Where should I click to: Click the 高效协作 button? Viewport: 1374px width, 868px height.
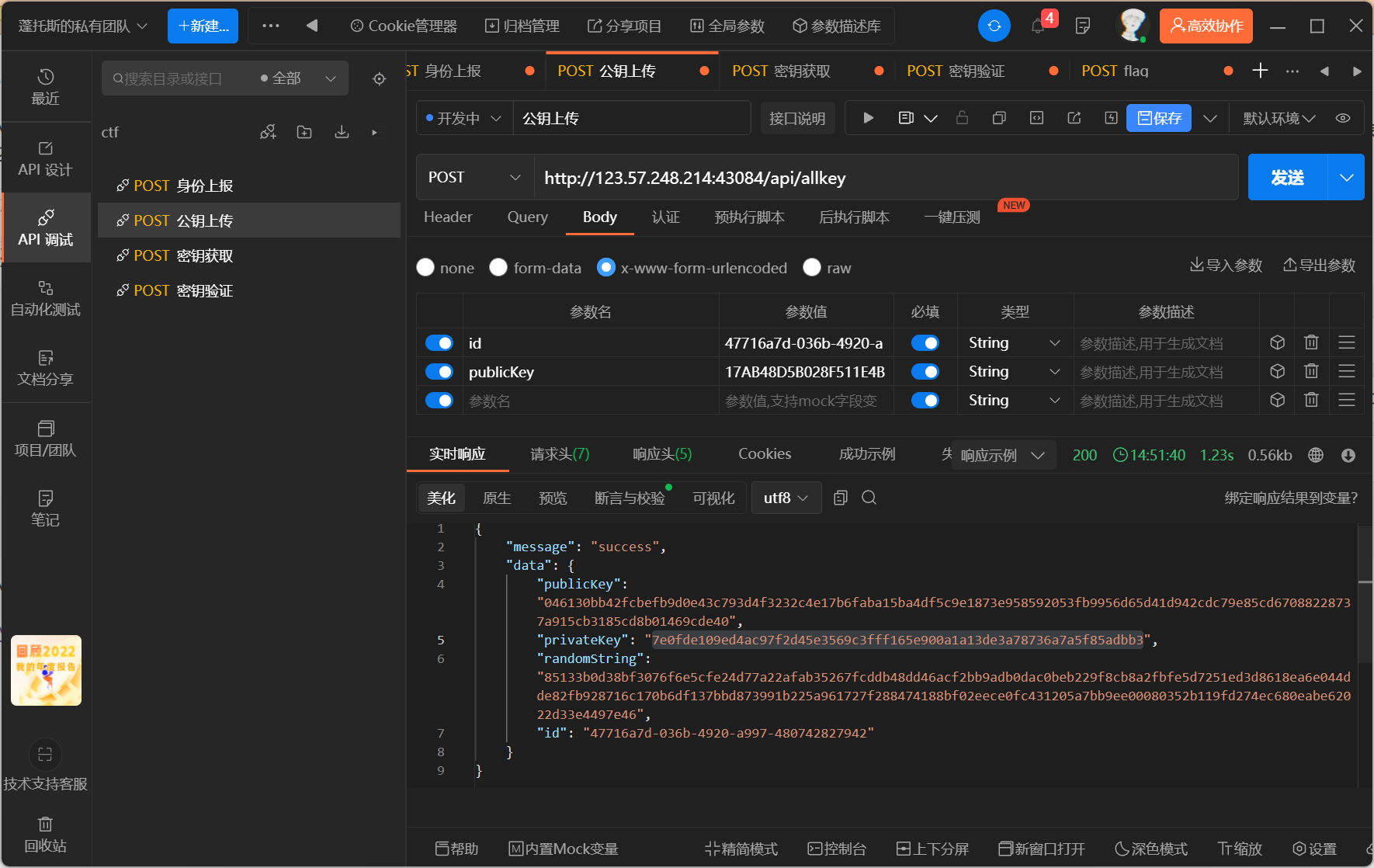click(1206, 26)
